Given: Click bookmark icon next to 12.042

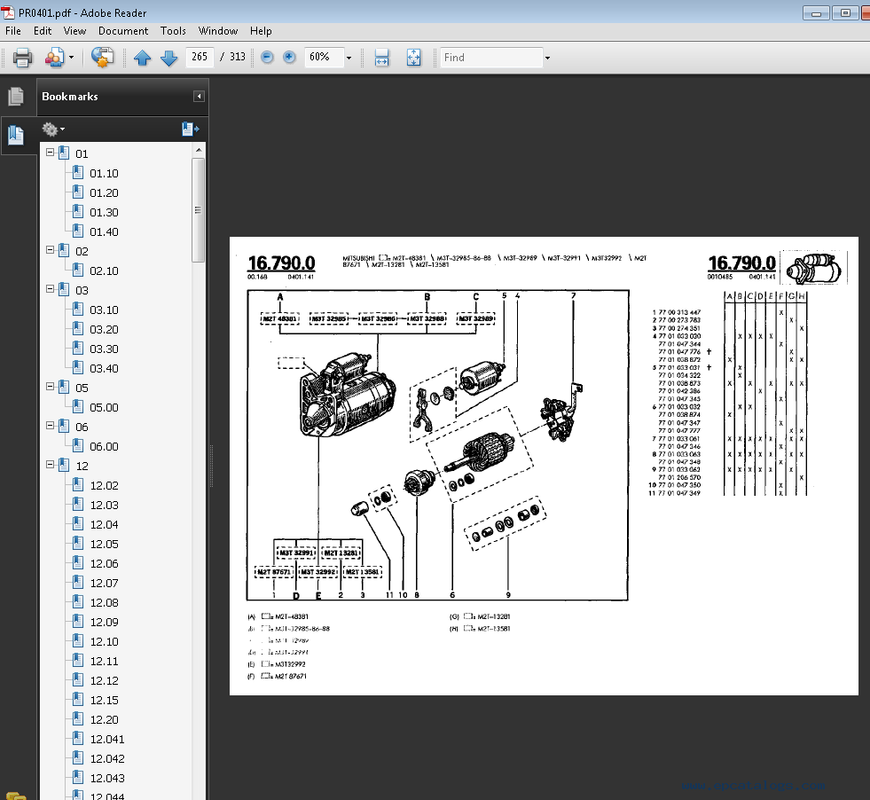Looking at the screenshot, I should point(78,757).
